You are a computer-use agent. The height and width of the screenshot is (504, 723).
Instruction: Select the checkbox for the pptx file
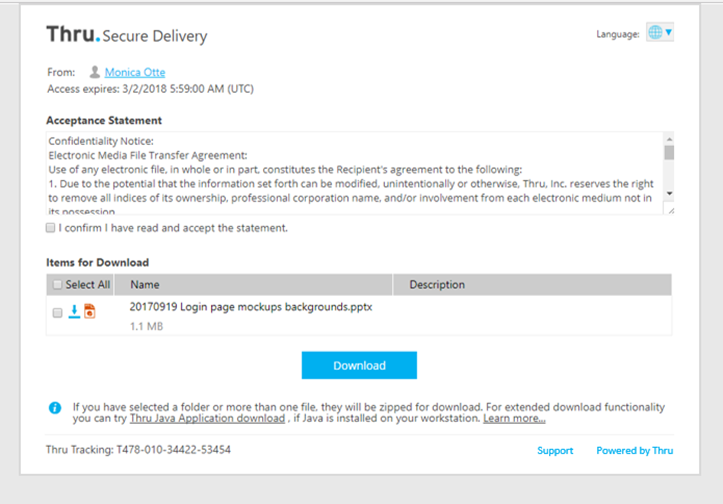(57, 313)
